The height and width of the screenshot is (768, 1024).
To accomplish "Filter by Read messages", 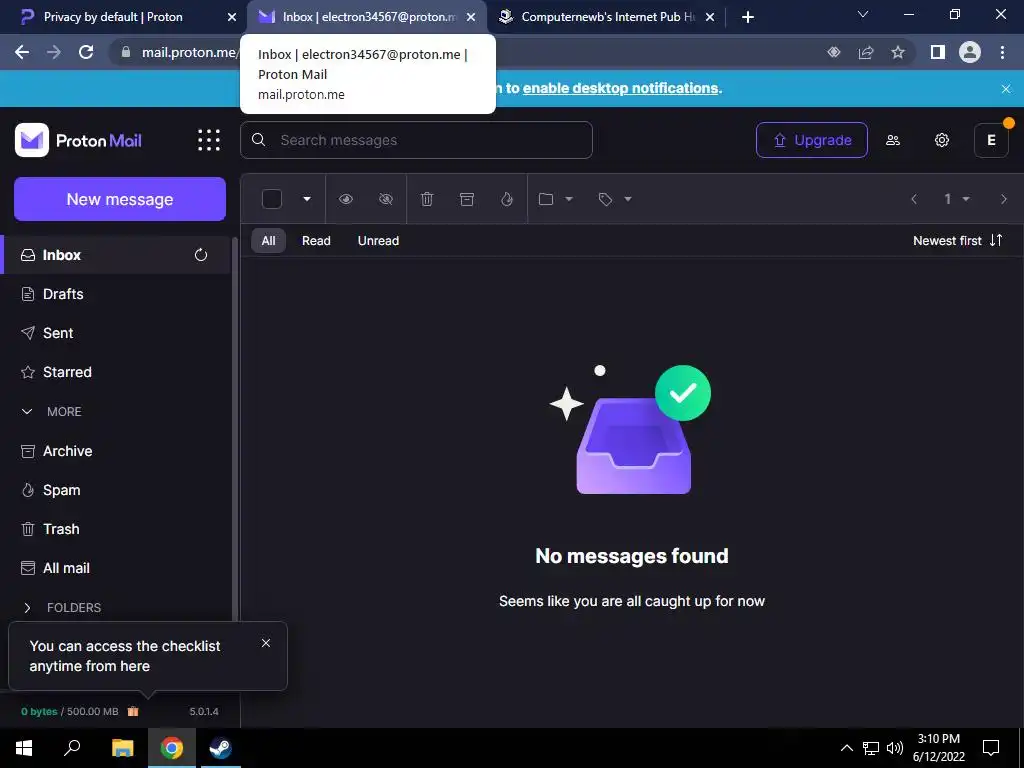I will (316, 241).
